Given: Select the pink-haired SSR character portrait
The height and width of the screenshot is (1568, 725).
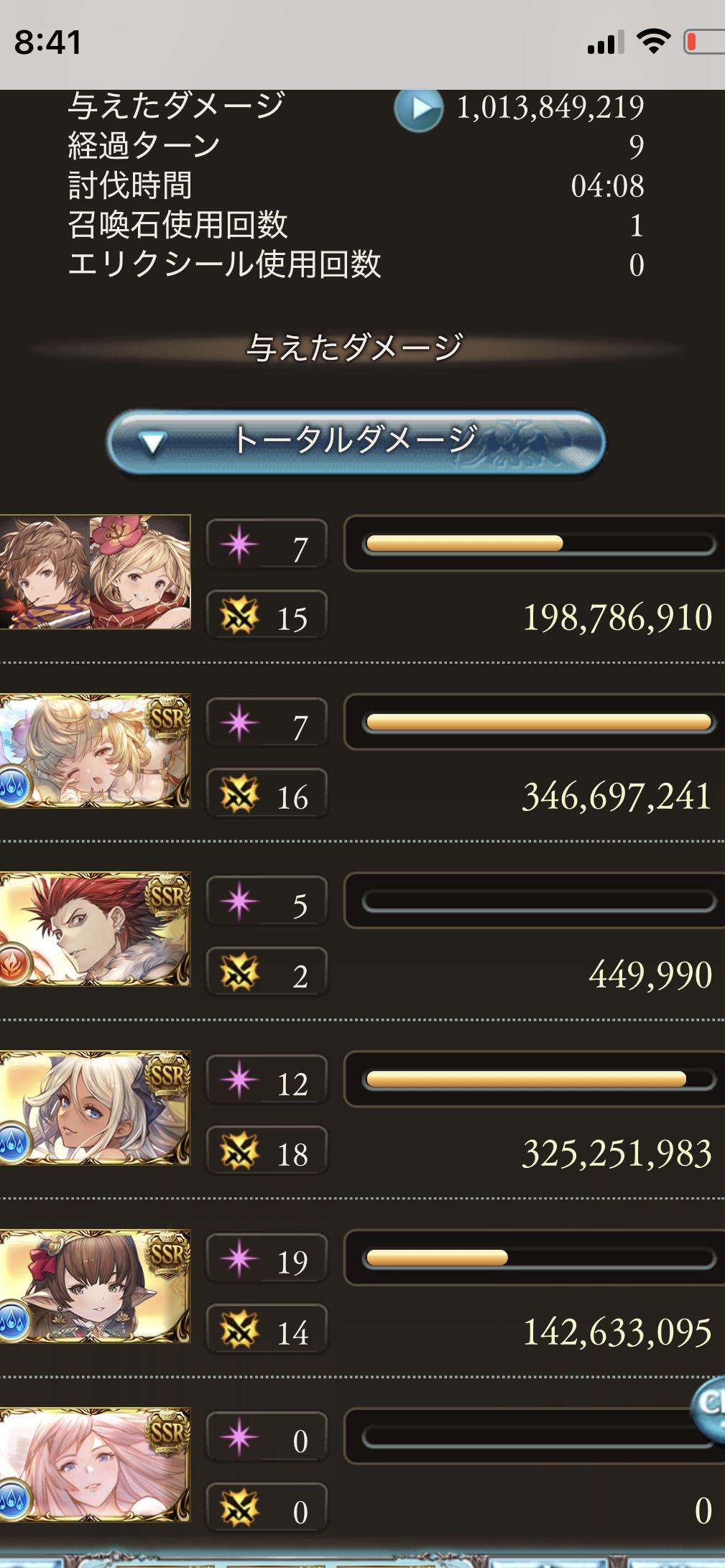Looking at the screenshot, I should click(x=95, y=1465).
